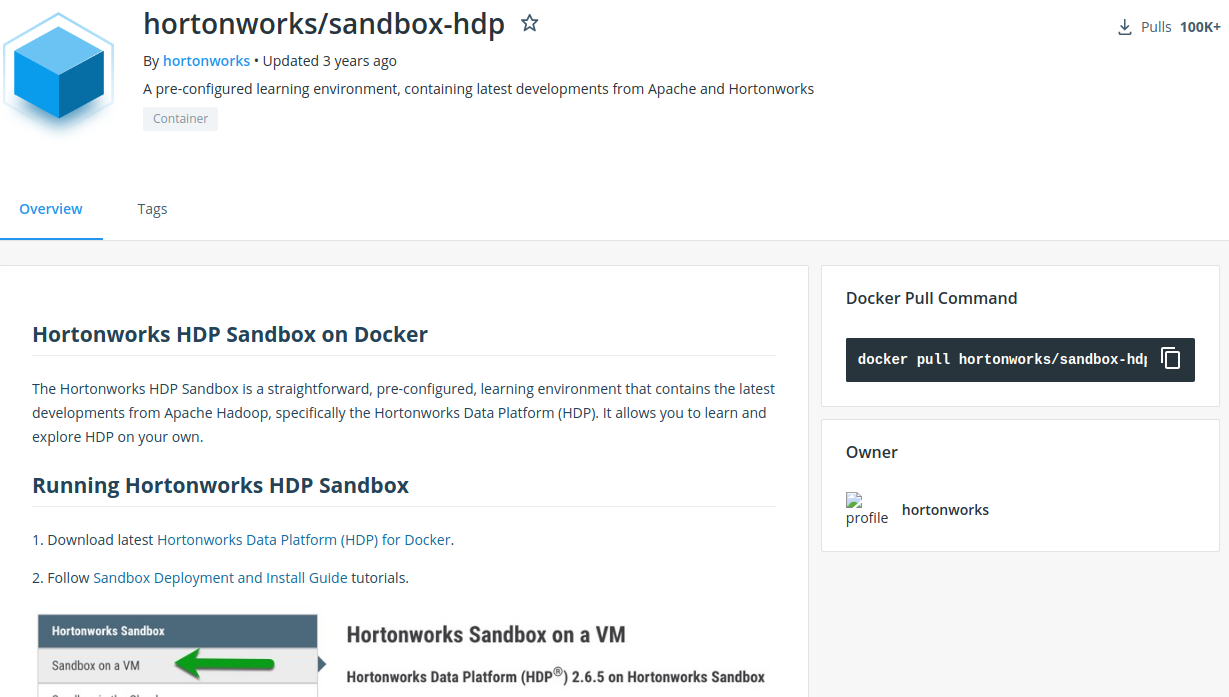
Task: Open Hortonworks Data Platform (HDP) for Docker link
Action: pos(304,540)
